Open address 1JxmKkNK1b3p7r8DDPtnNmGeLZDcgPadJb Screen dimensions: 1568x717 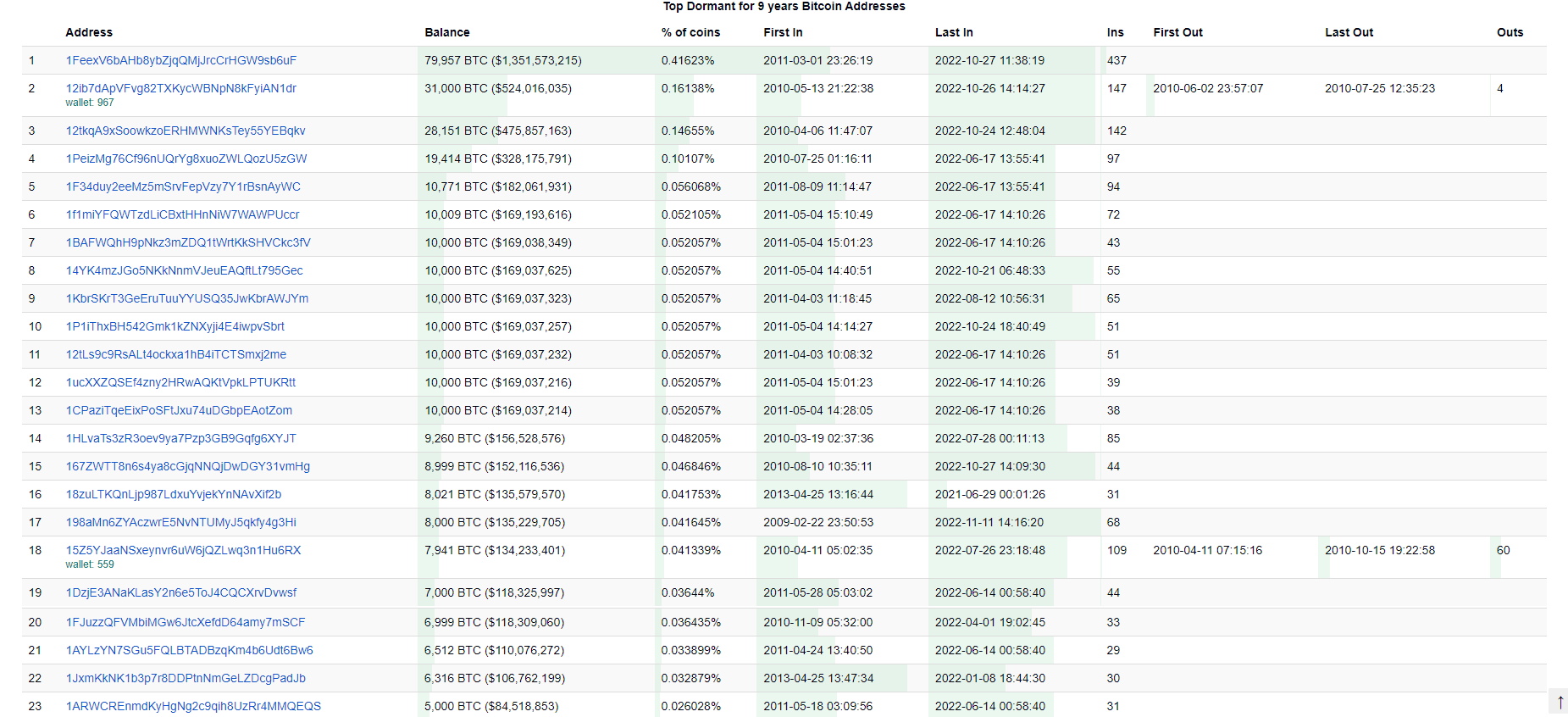tap(186, 678)
